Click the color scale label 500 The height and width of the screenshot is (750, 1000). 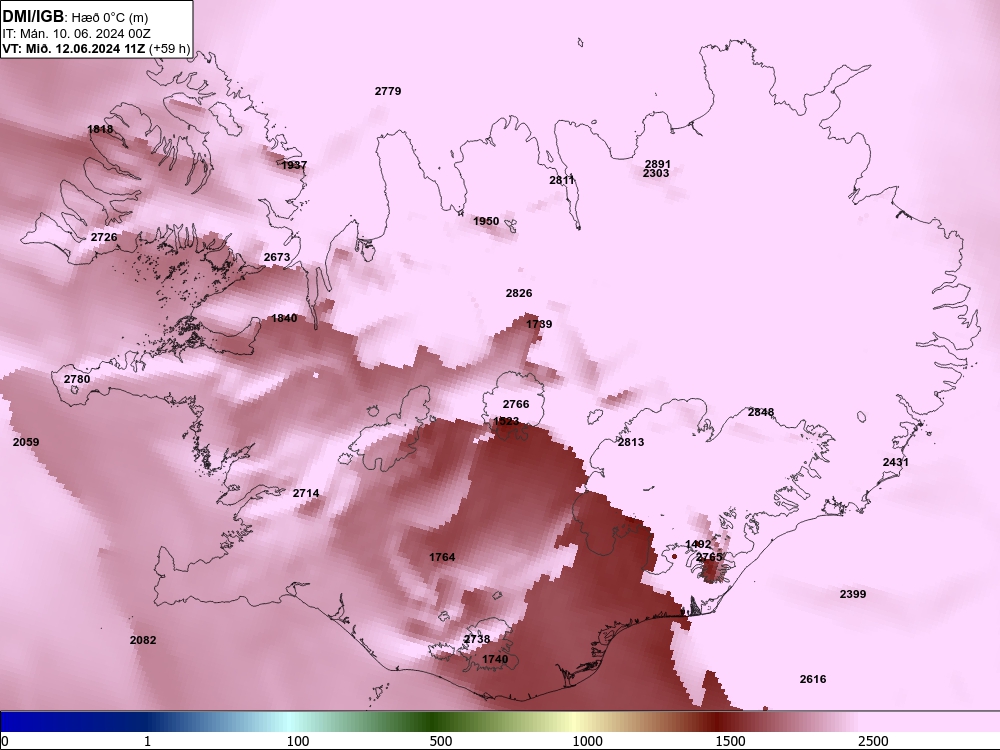click(441, 741)
